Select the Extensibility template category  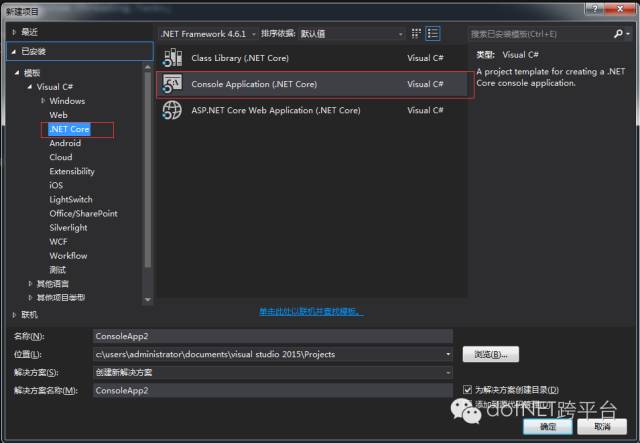72,171
